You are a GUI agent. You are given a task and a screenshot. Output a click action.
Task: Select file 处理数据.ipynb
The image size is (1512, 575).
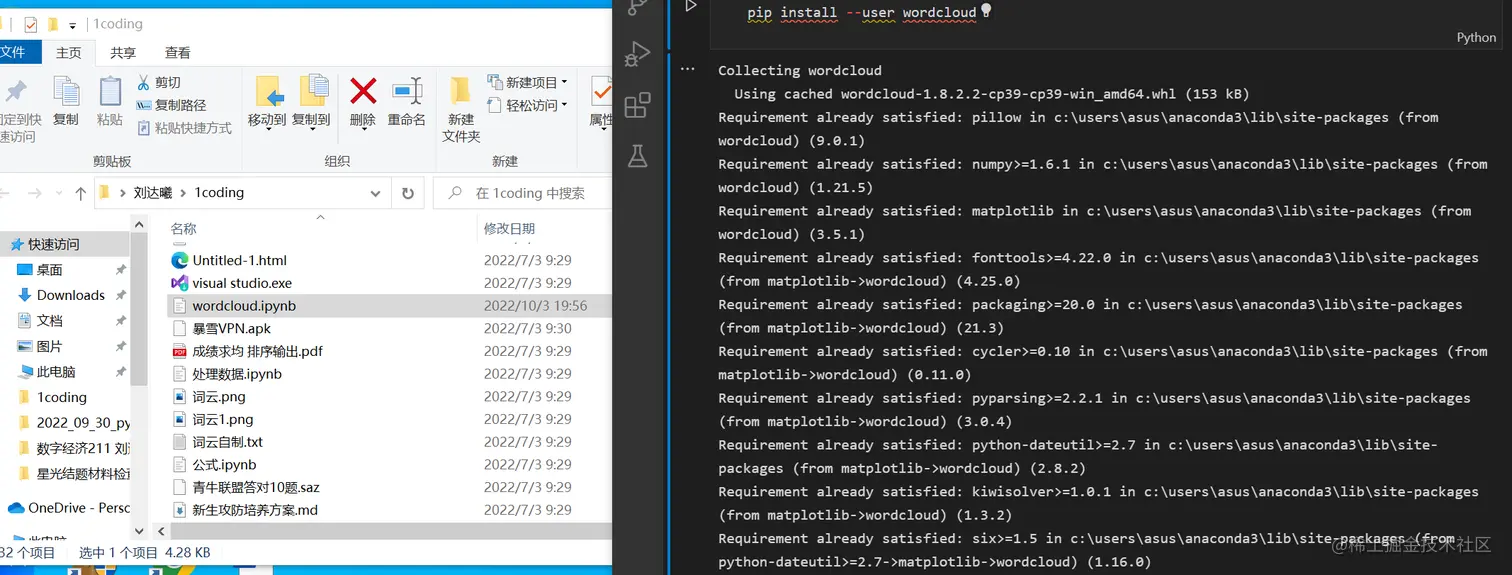click(x=237, y=374)
